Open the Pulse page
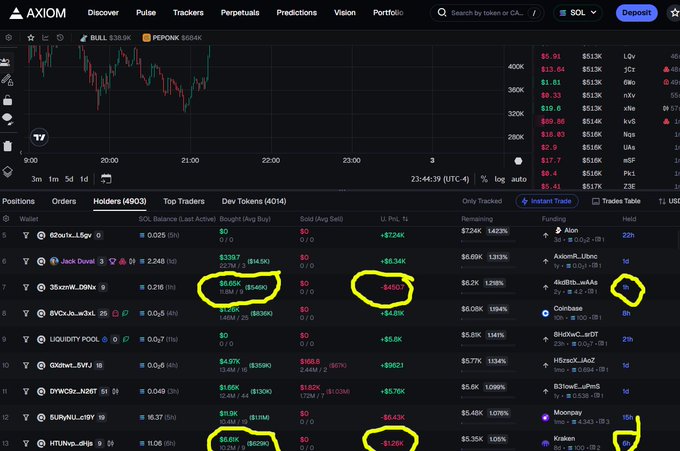Screen dimensions: 680x451 point(146,13)
